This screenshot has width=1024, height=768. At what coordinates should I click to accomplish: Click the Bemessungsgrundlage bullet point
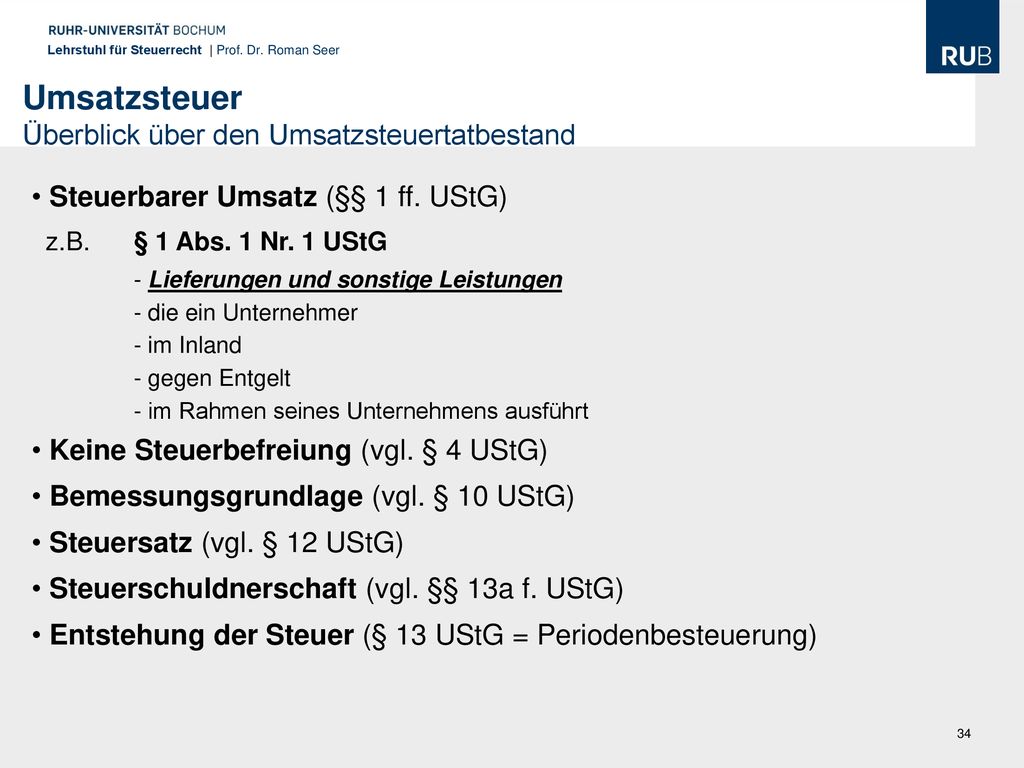point(302,496)
